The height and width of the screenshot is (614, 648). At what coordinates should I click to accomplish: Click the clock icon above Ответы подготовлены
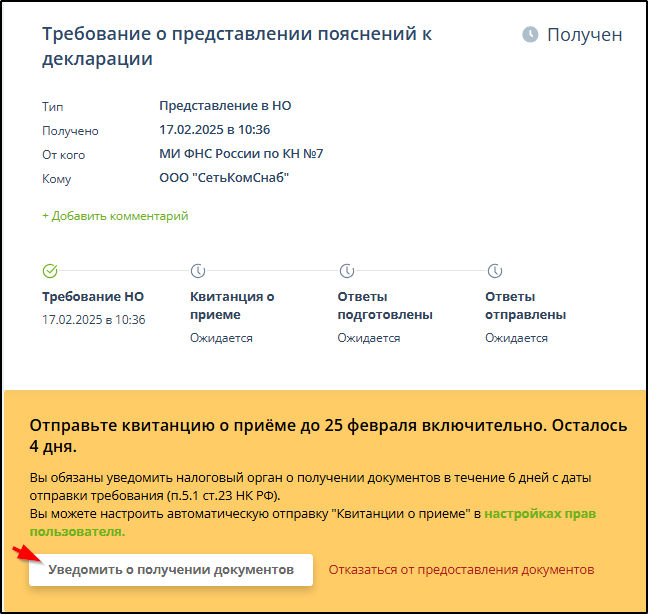[x=346, y=271]
